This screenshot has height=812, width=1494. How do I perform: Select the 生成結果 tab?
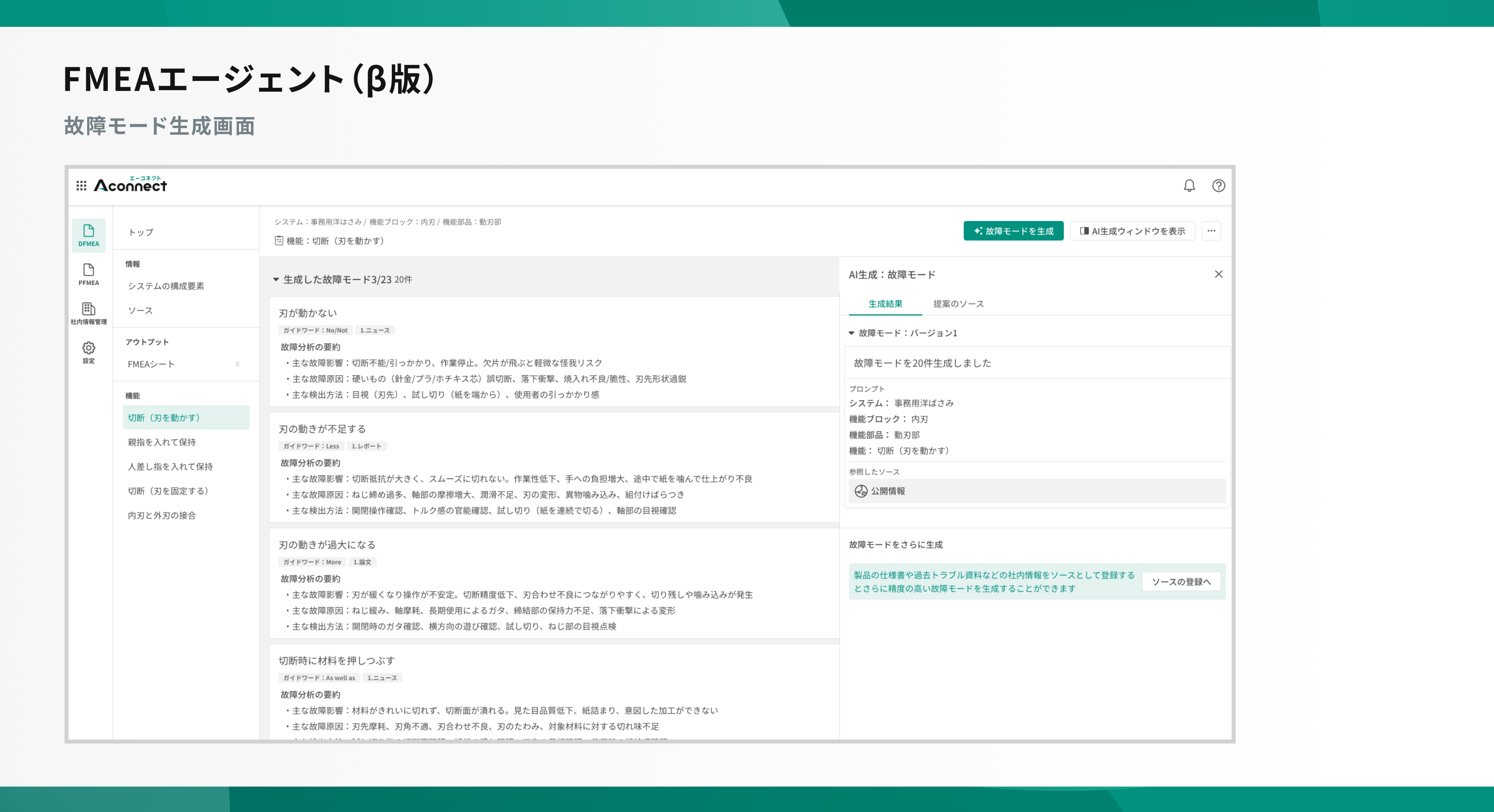(885, 304)
